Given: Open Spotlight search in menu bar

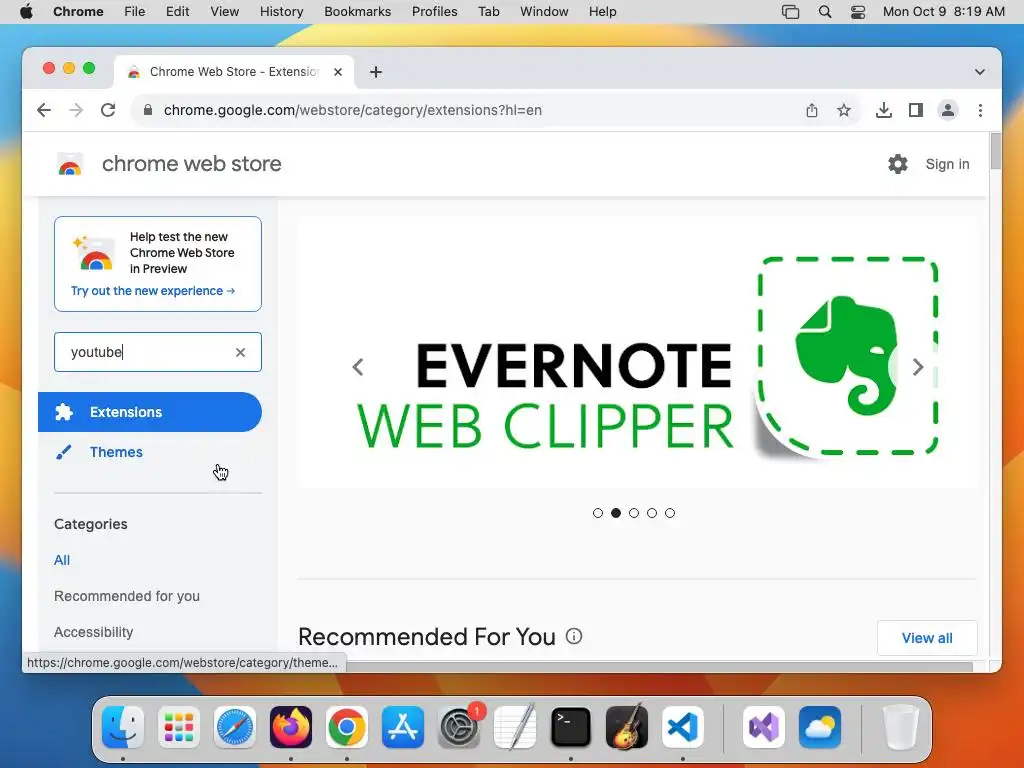Looking at the screenshot, I should click(825, 12).
